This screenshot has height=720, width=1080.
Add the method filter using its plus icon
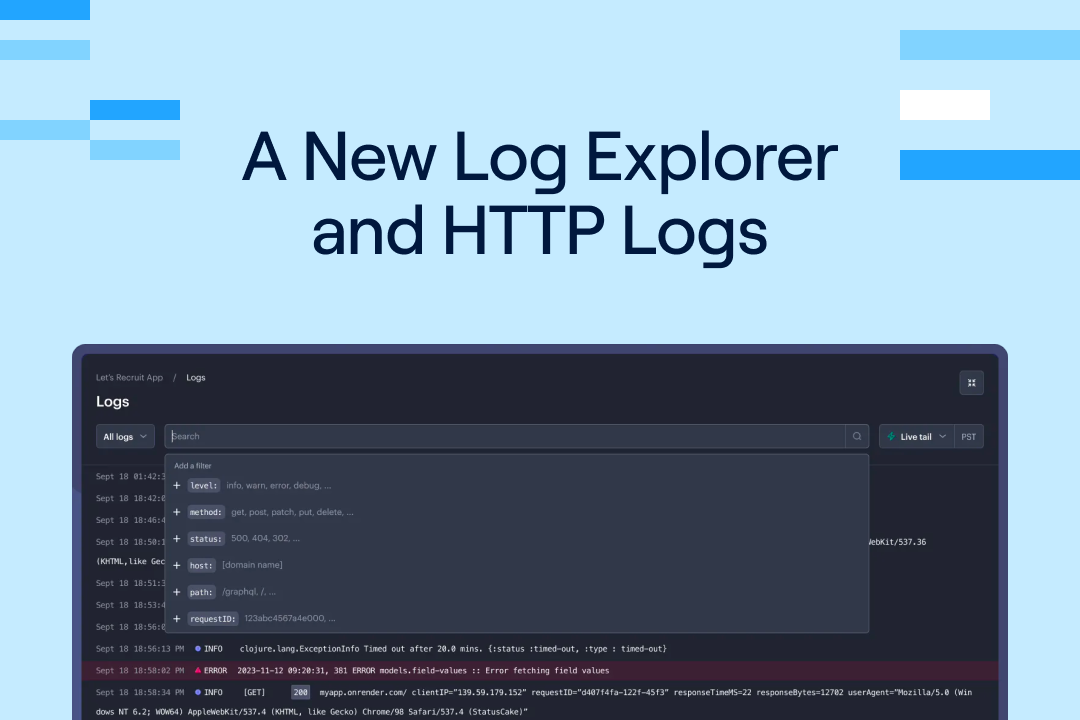176,511
